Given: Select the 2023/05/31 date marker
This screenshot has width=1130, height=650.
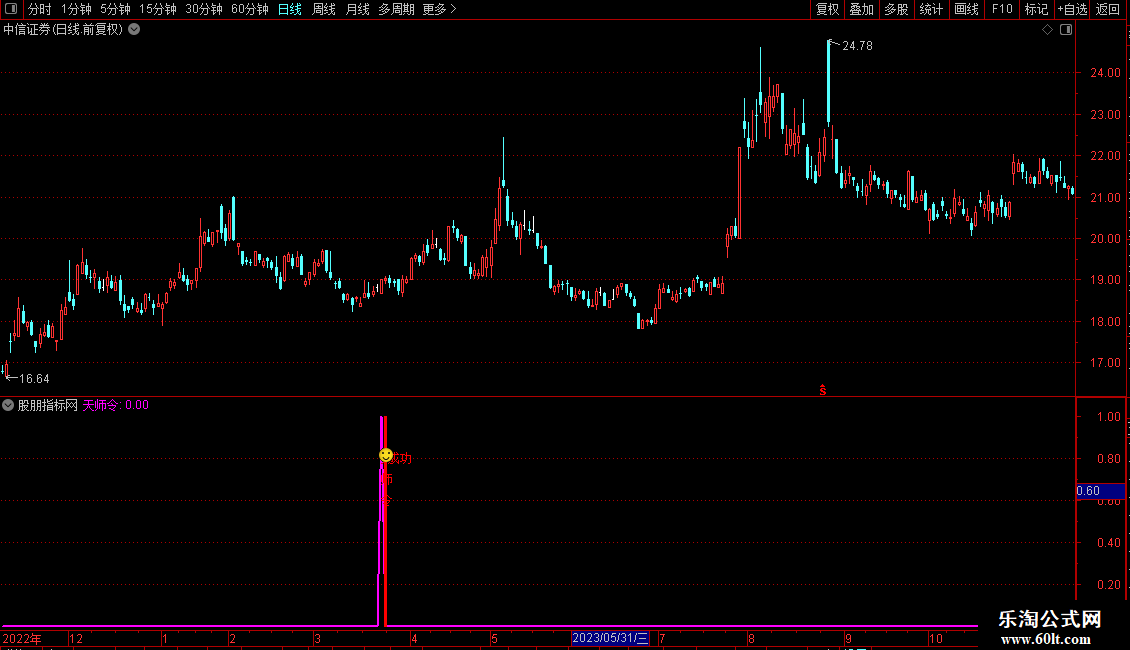Looking at the screenshot, I should tap(610, 638).
